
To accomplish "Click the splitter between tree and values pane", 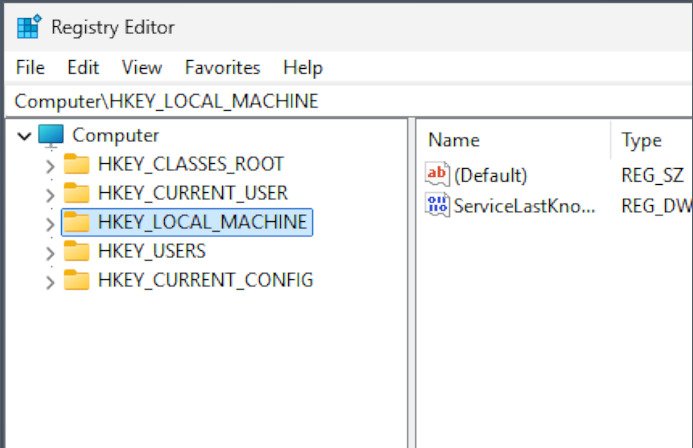I will tap(411, 283).
